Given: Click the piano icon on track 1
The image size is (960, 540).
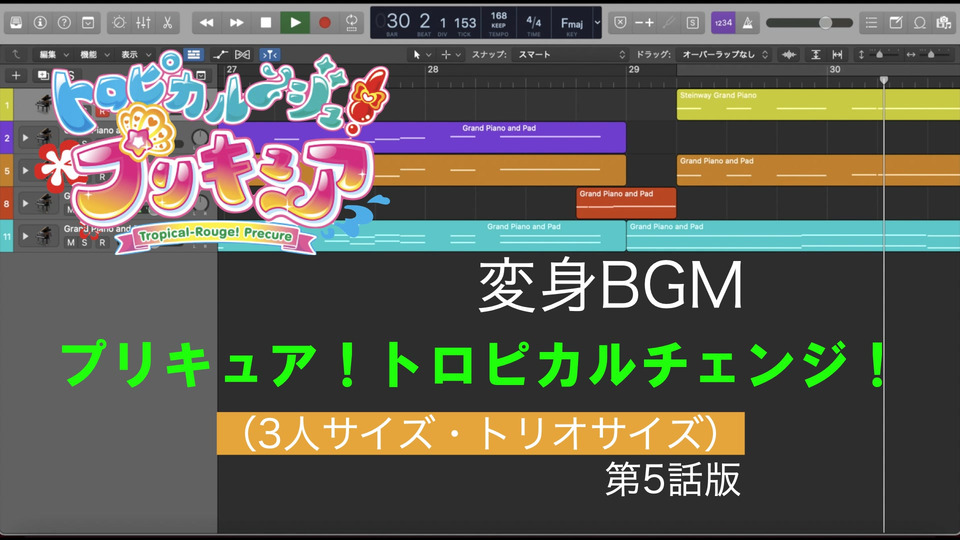Looking at the screenshot, I should coord(43,104).
